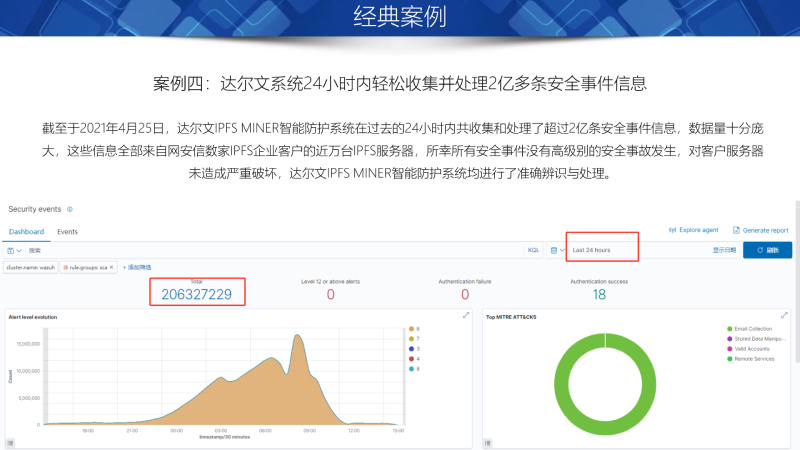Click the cluster.name: wazuh filter pill
800x450 pixels.
[30, 268]
